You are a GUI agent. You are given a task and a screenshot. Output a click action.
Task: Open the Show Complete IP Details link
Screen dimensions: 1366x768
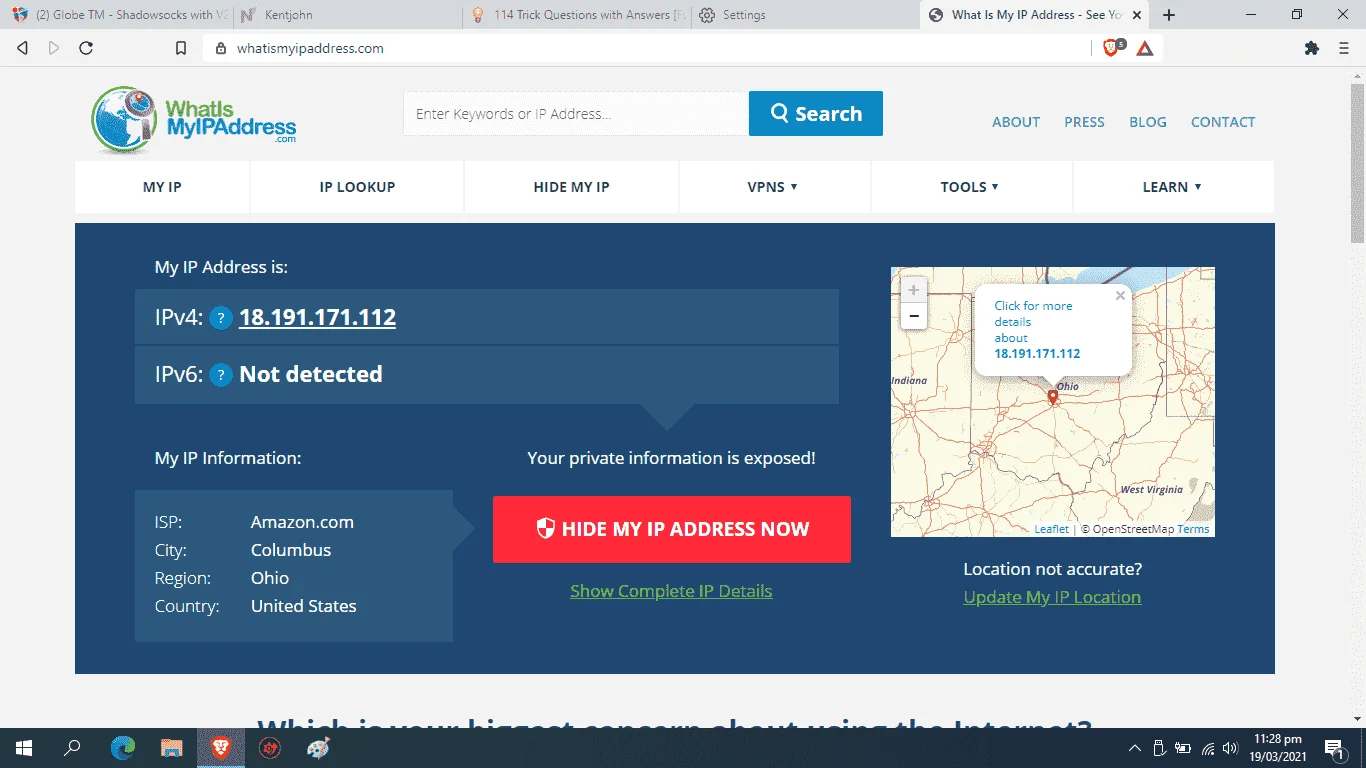point(671,591)
